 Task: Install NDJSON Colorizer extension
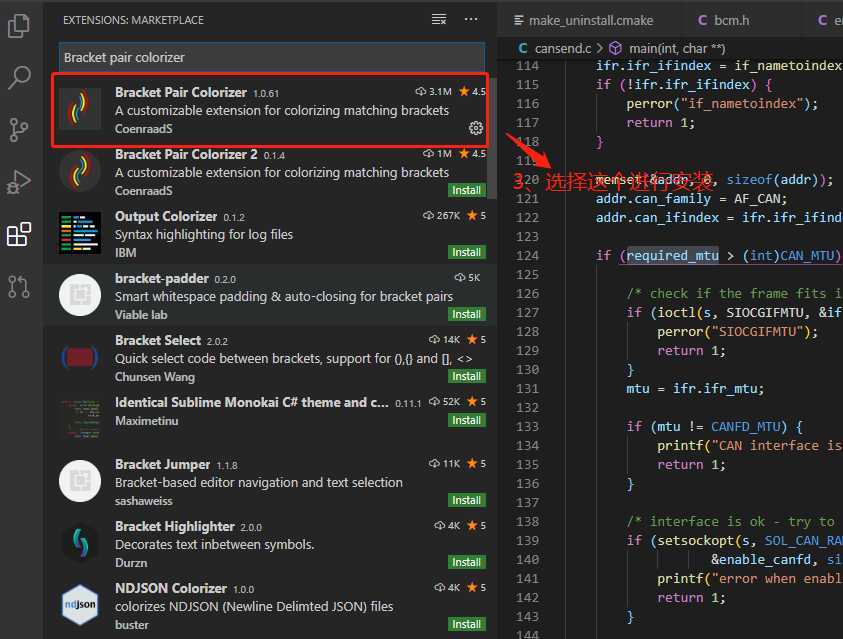click(467, 624)
